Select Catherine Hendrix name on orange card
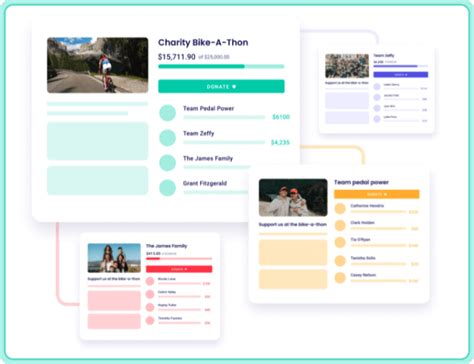 pyautogui.click(x=367, y=206)
